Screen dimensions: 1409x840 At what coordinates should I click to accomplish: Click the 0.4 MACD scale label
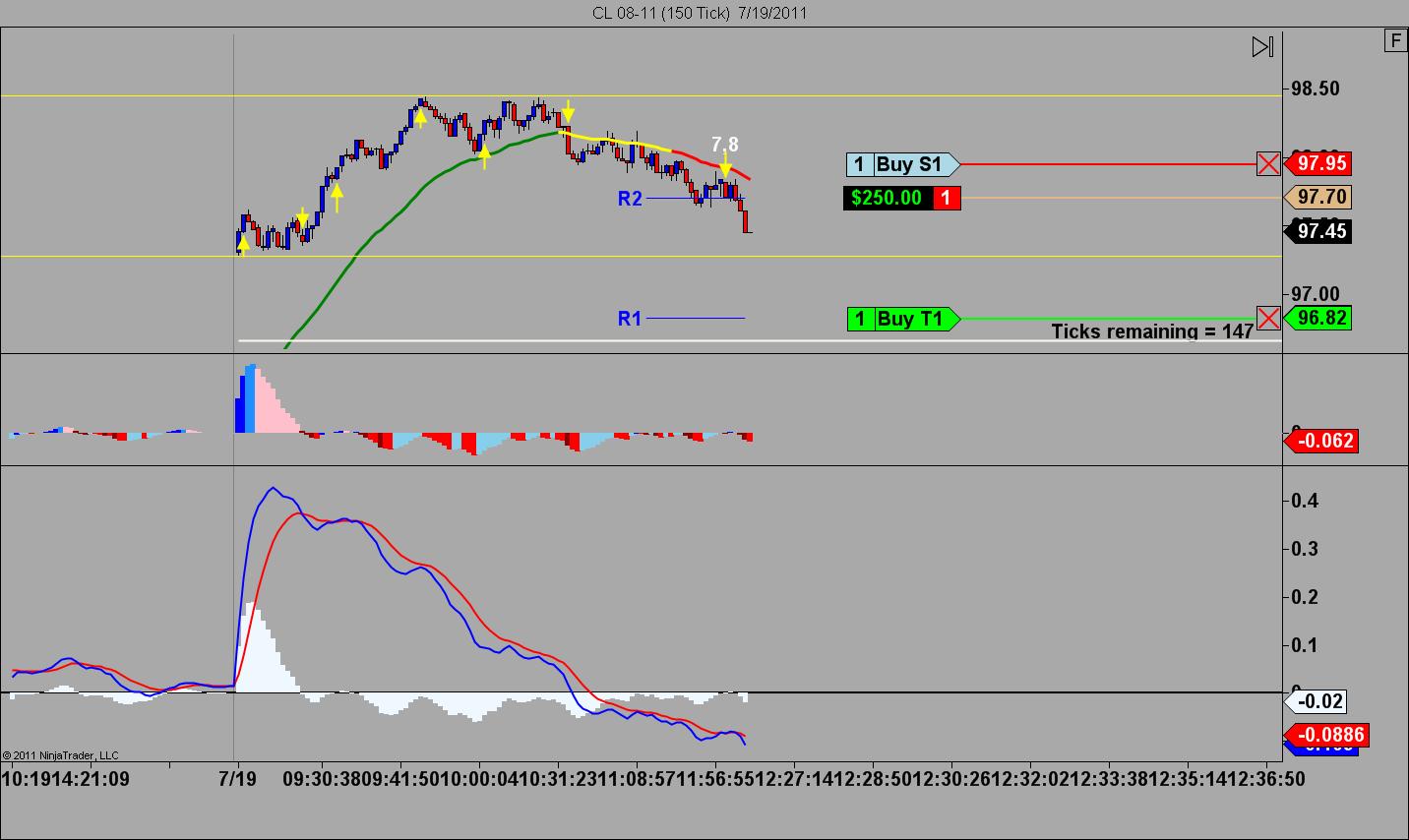(1305, 501)
